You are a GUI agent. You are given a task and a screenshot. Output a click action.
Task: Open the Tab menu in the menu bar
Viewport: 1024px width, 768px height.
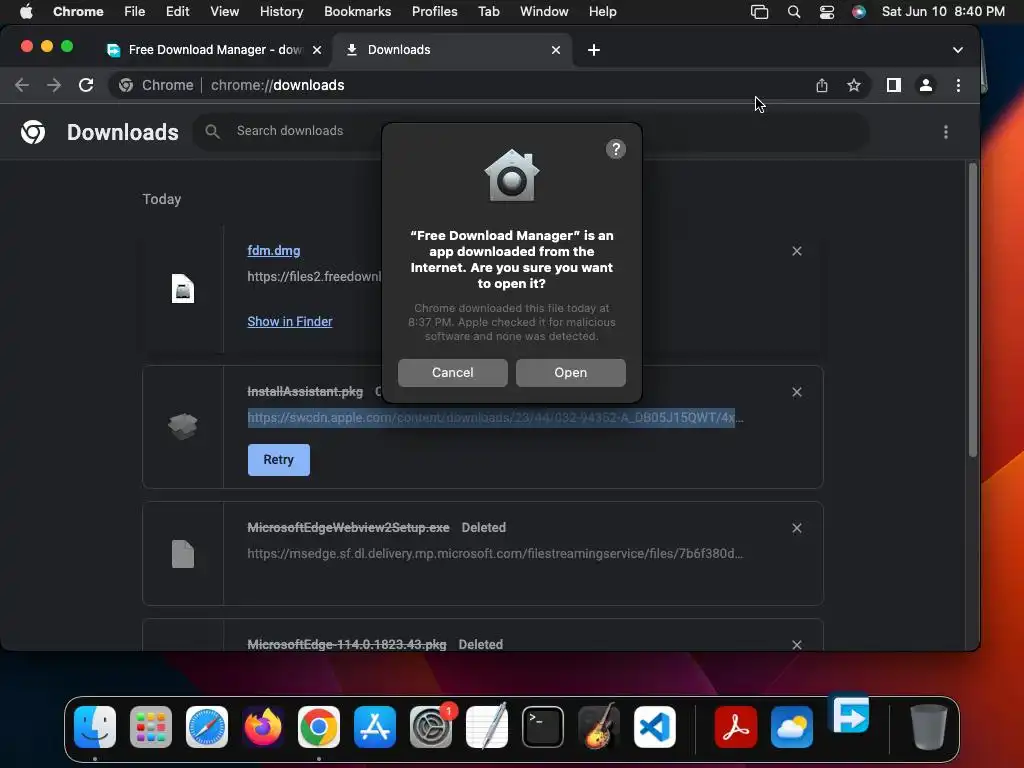488,11
